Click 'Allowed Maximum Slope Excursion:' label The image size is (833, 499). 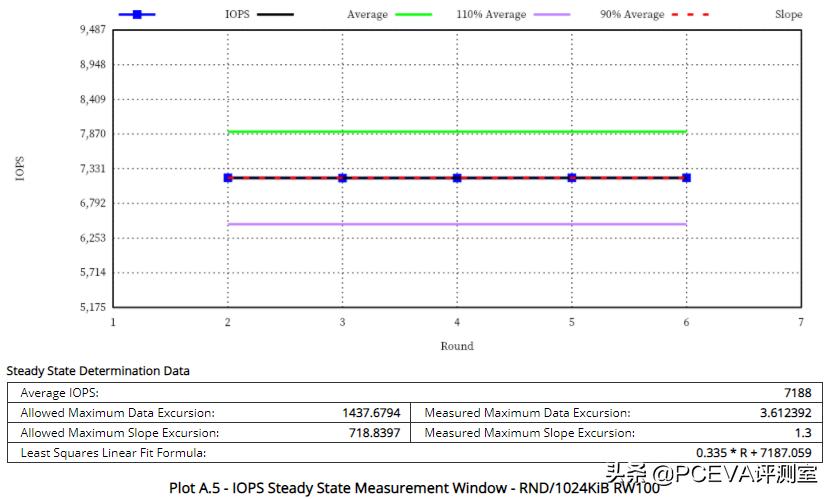click(120, 433)
